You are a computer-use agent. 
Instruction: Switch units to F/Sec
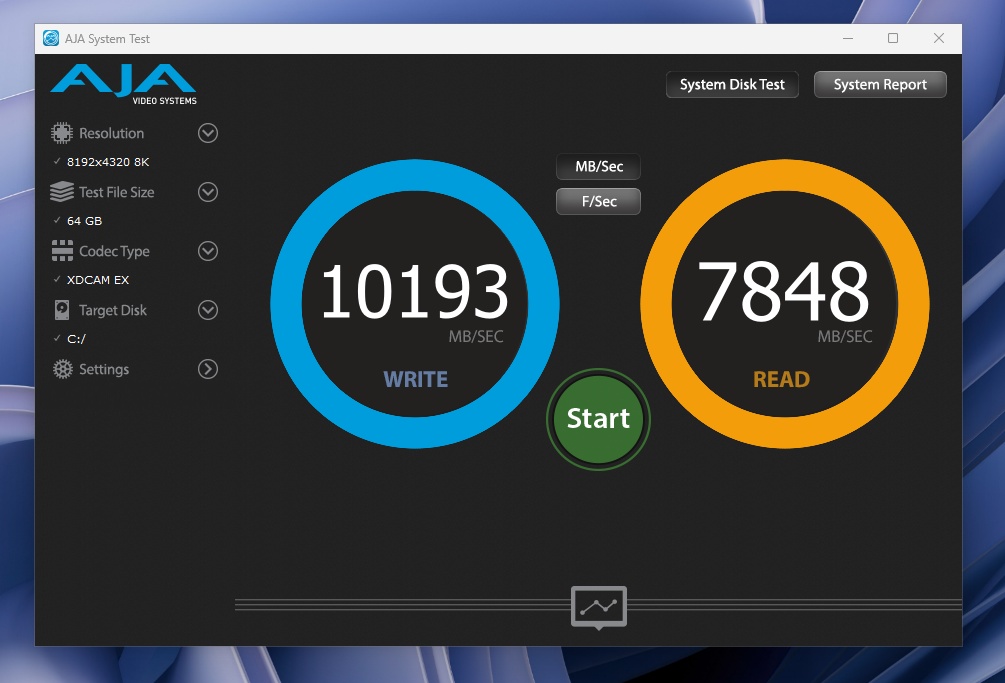point(599,201)
